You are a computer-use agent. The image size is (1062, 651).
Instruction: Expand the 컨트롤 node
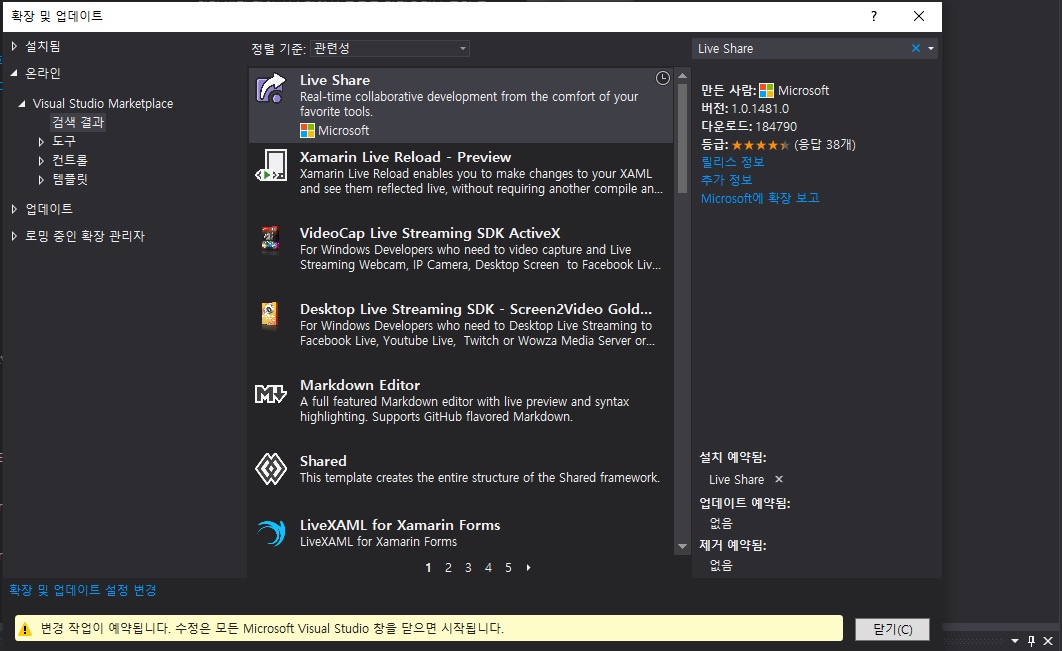[x=41, y=161]
